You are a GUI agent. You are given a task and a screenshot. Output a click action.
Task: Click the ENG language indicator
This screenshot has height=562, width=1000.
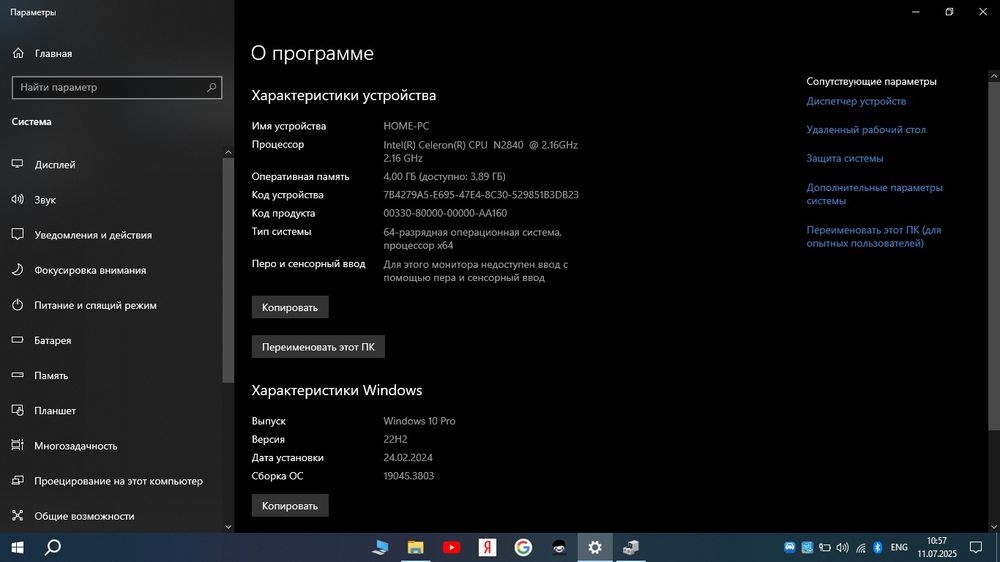pyautogui.click(x=899, y=547)
